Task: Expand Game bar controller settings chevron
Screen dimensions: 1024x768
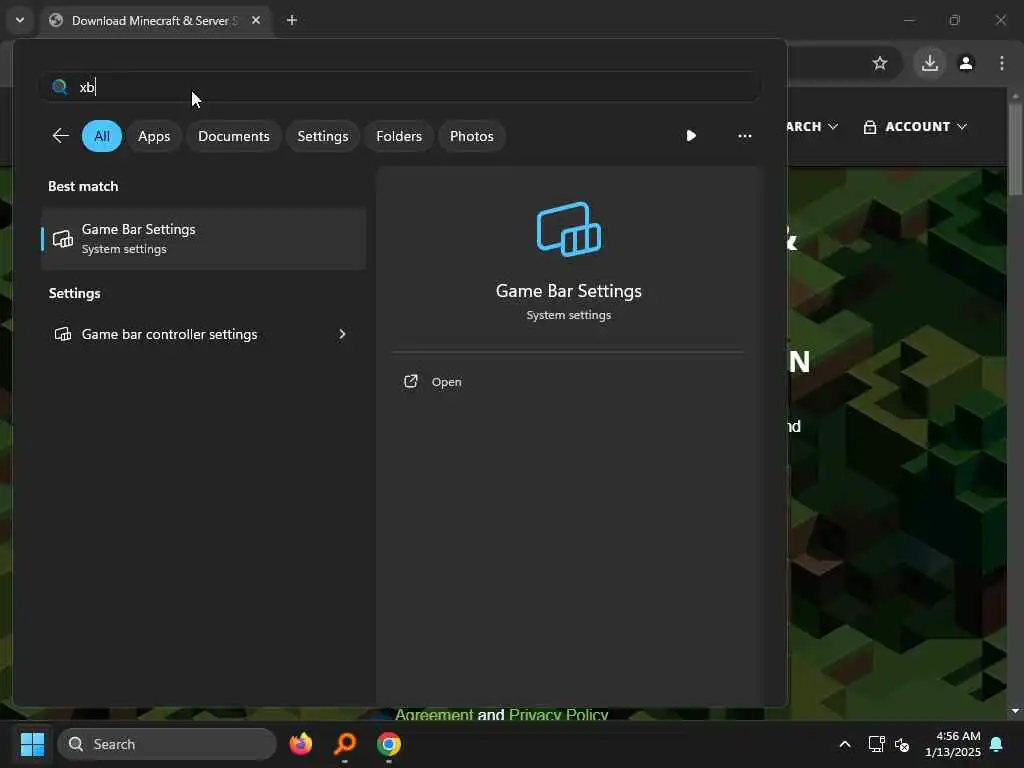Action: [342, 334]
